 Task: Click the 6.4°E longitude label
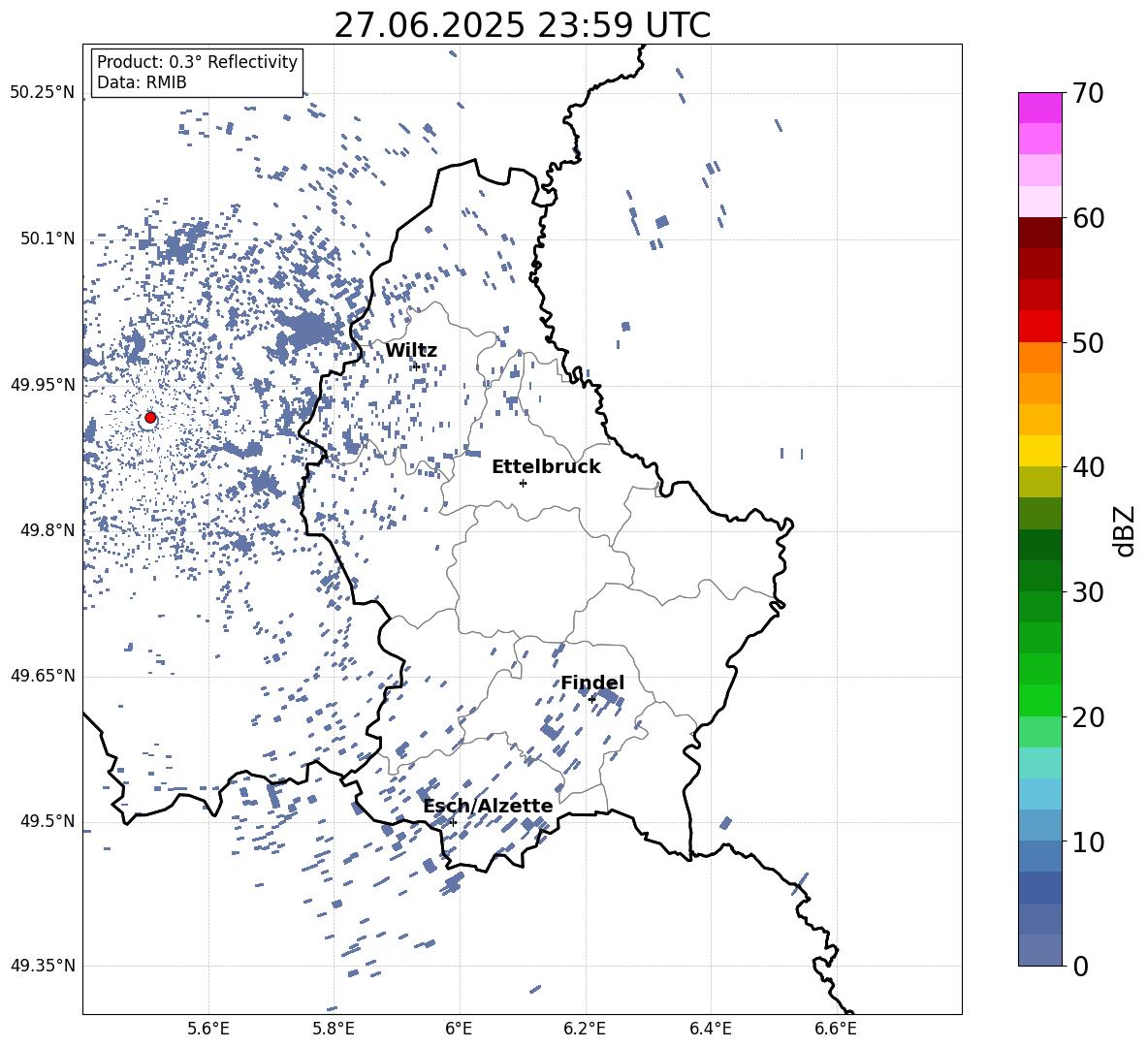[x=710, y=1029]
